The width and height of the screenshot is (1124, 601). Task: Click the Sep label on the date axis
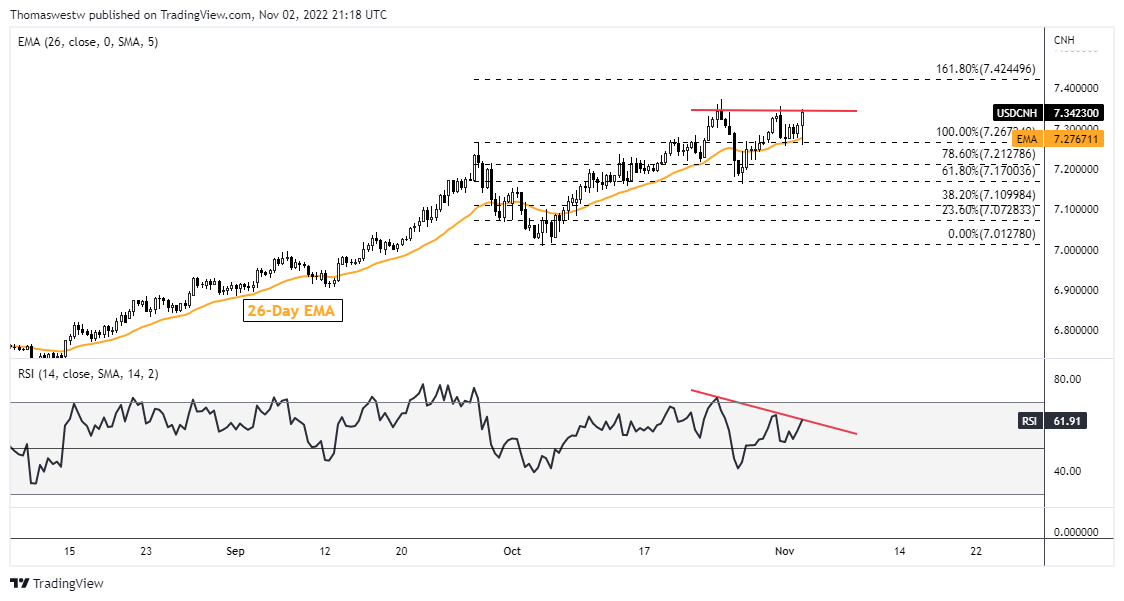pyautogui.click(x=235, y=551)
